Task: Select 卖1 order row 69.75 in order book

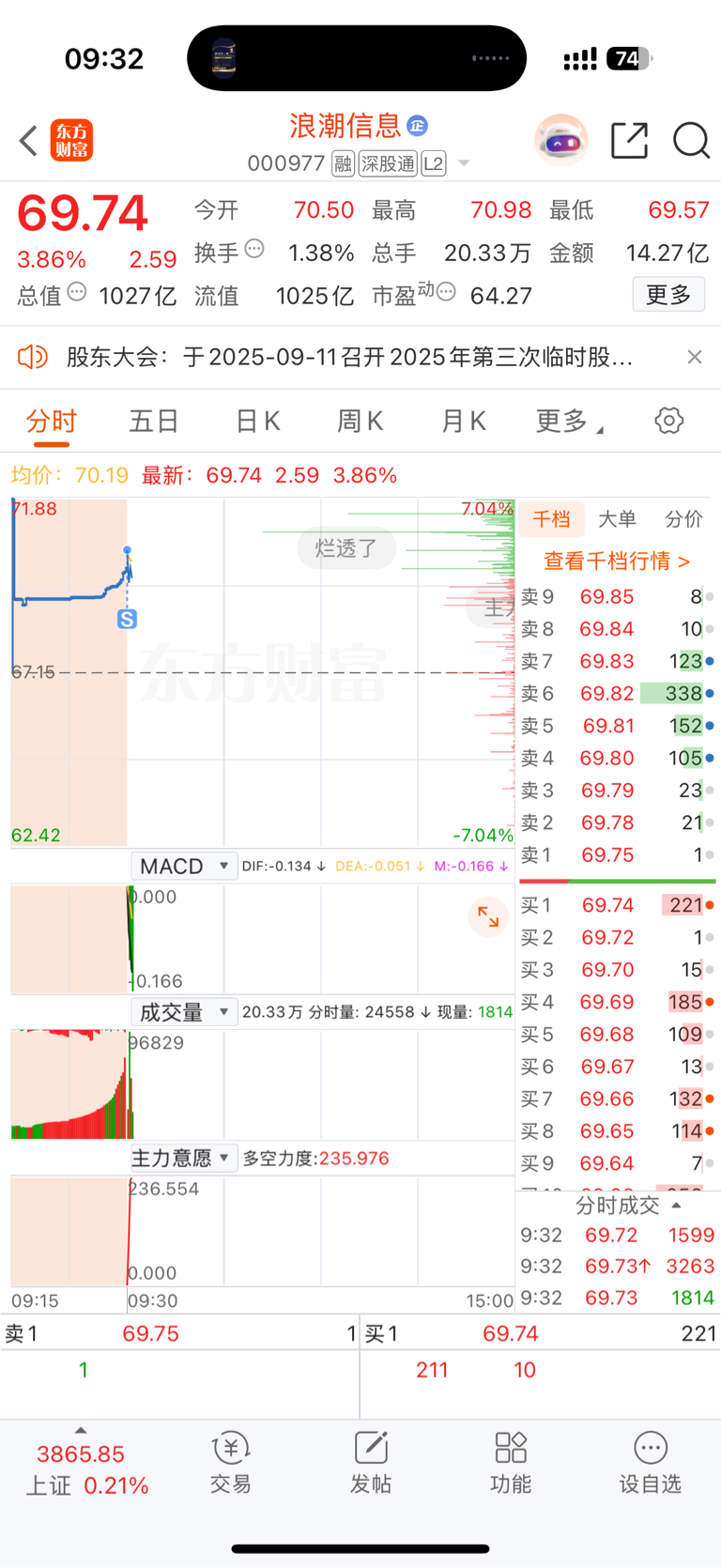Action: (618, 855)
